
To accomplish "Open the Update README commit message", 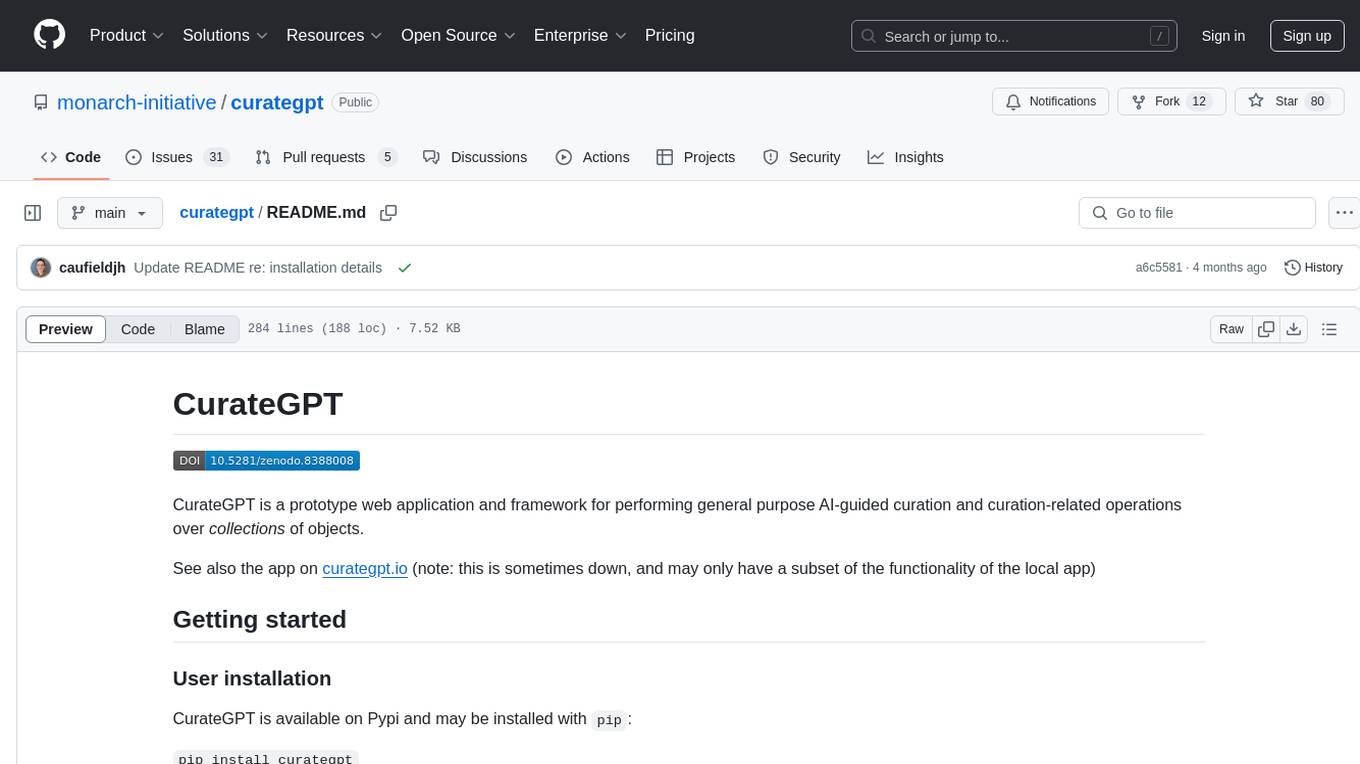I will (258, 268).
